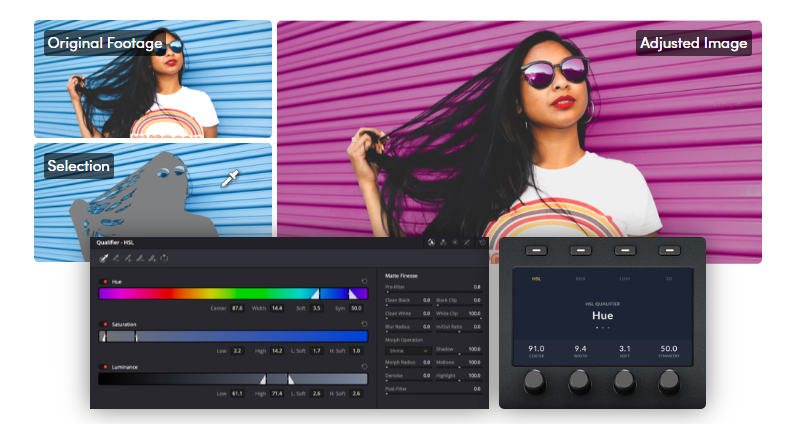Viewport: 788px width, 424px height.
Task: Click the Highlight value 100.0
Action: 474,375
